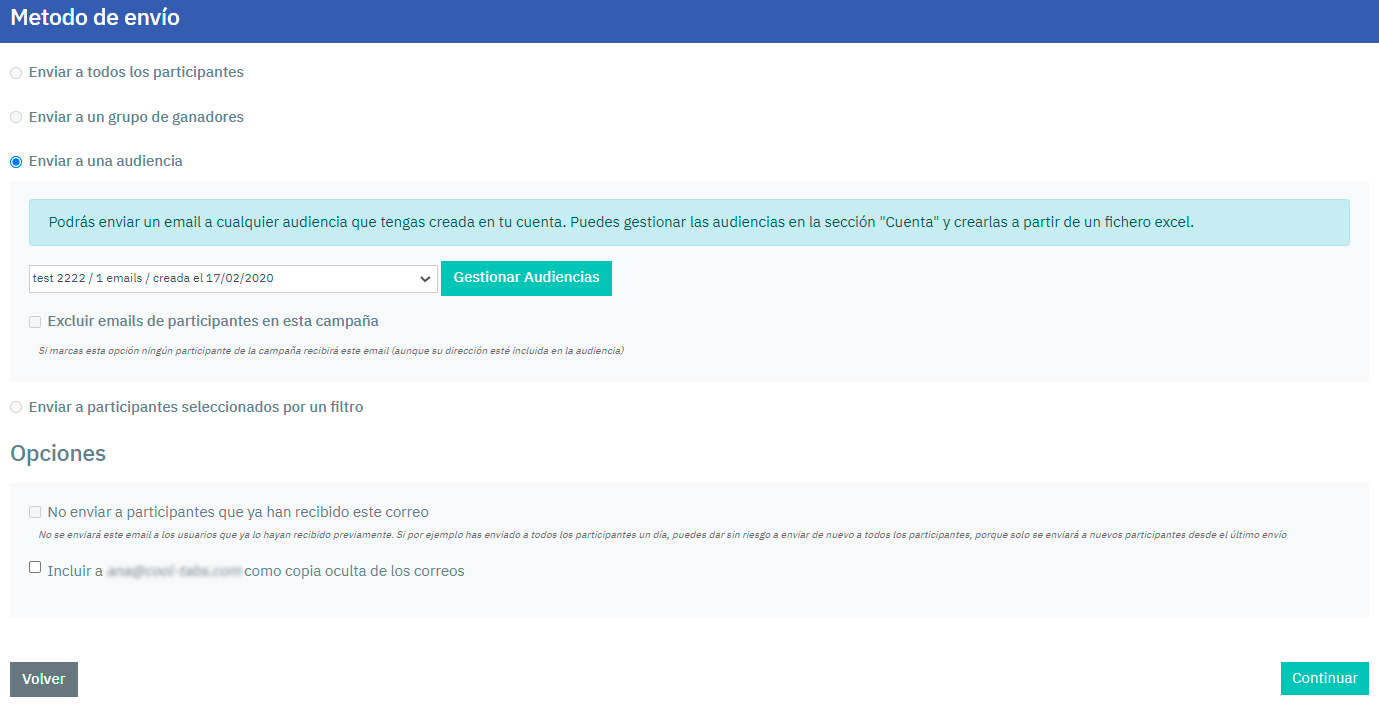Screen dimensions: 1379x704
Task: Open the 'test 2222' audience dropdown
Action: [x=222, y=279]
